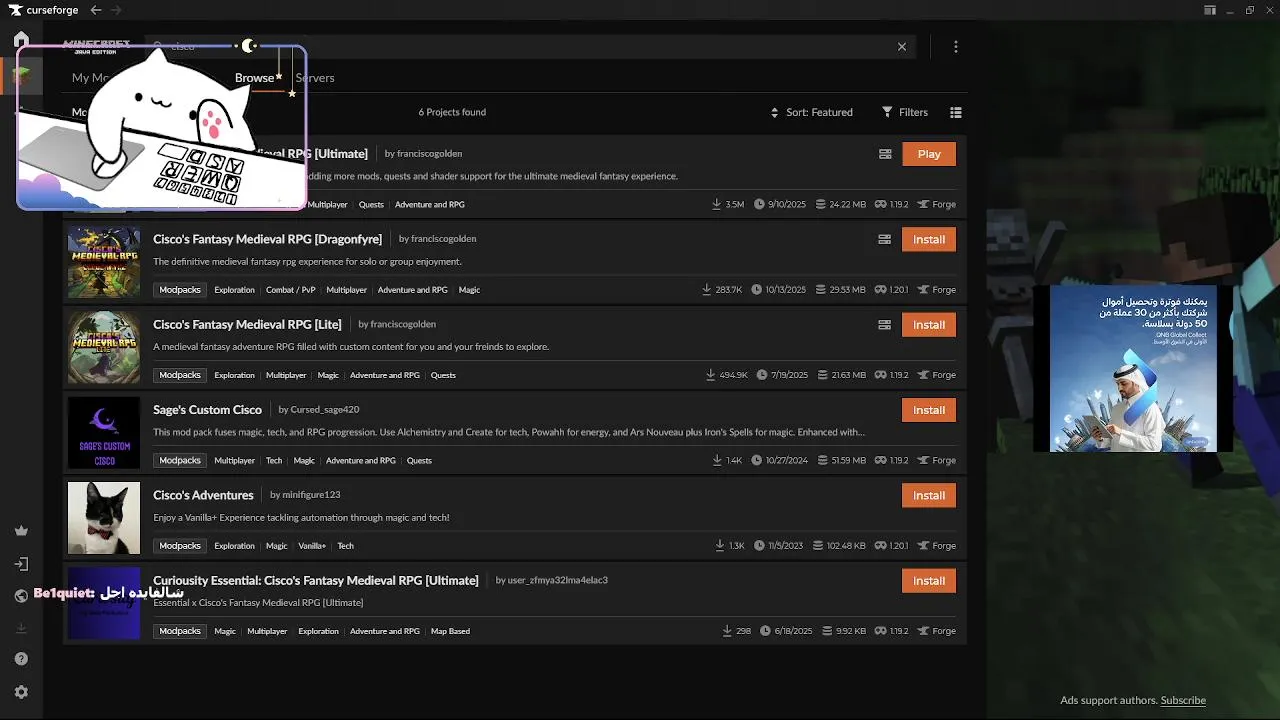Open Cisco's Fantasy Medieval RPG [Dragonfyre] title
This screenshot has height=720, width=1280.
[267, 239]
